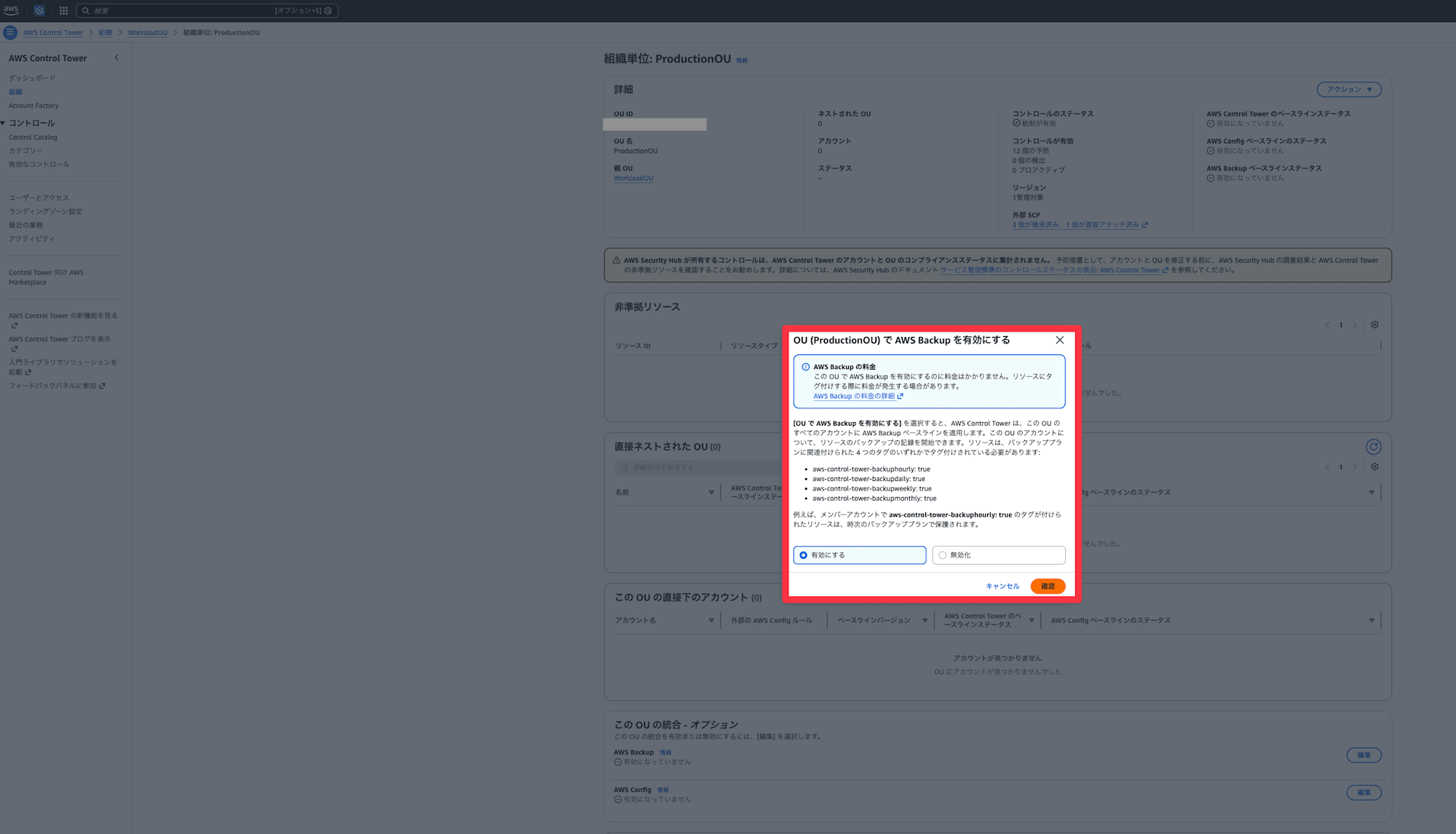Select the 無効化 radio option
The image size is (1456, 834).
pyautogui.click(x=998, y=555)
